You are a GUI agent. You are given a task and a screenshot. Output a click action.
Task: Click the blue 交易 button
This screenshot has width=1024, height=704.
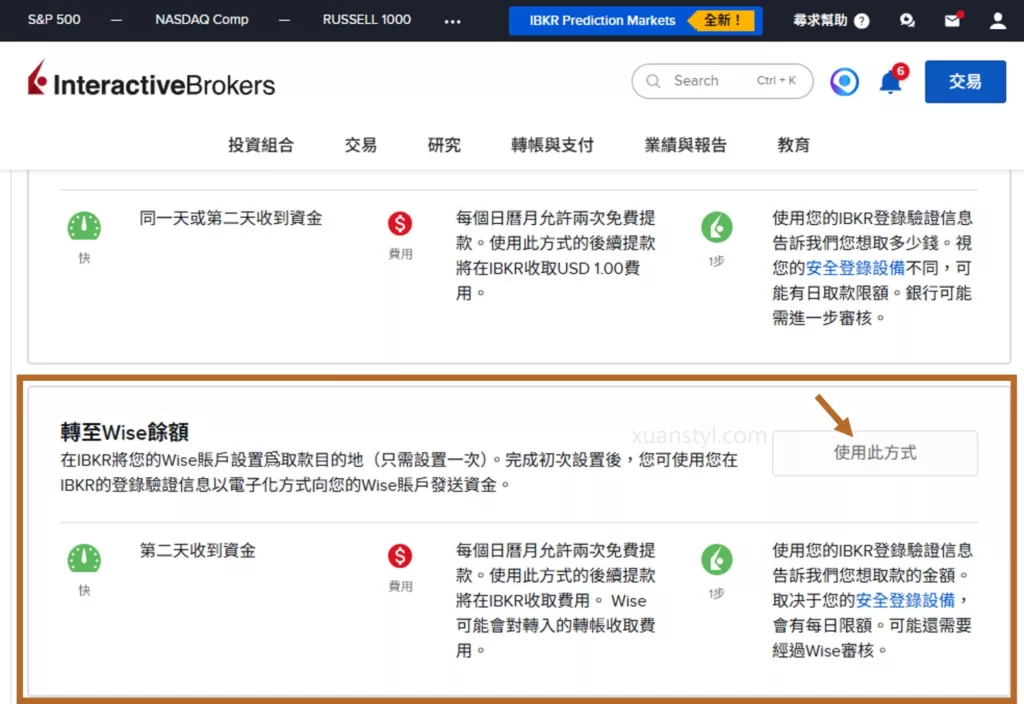pyautogui.click(x=965, y=82)
